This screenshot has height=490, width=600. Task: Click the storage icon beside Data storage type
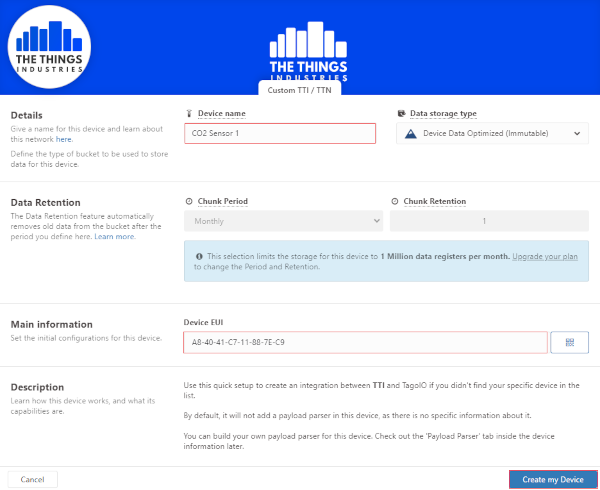[x=401, y=113]
